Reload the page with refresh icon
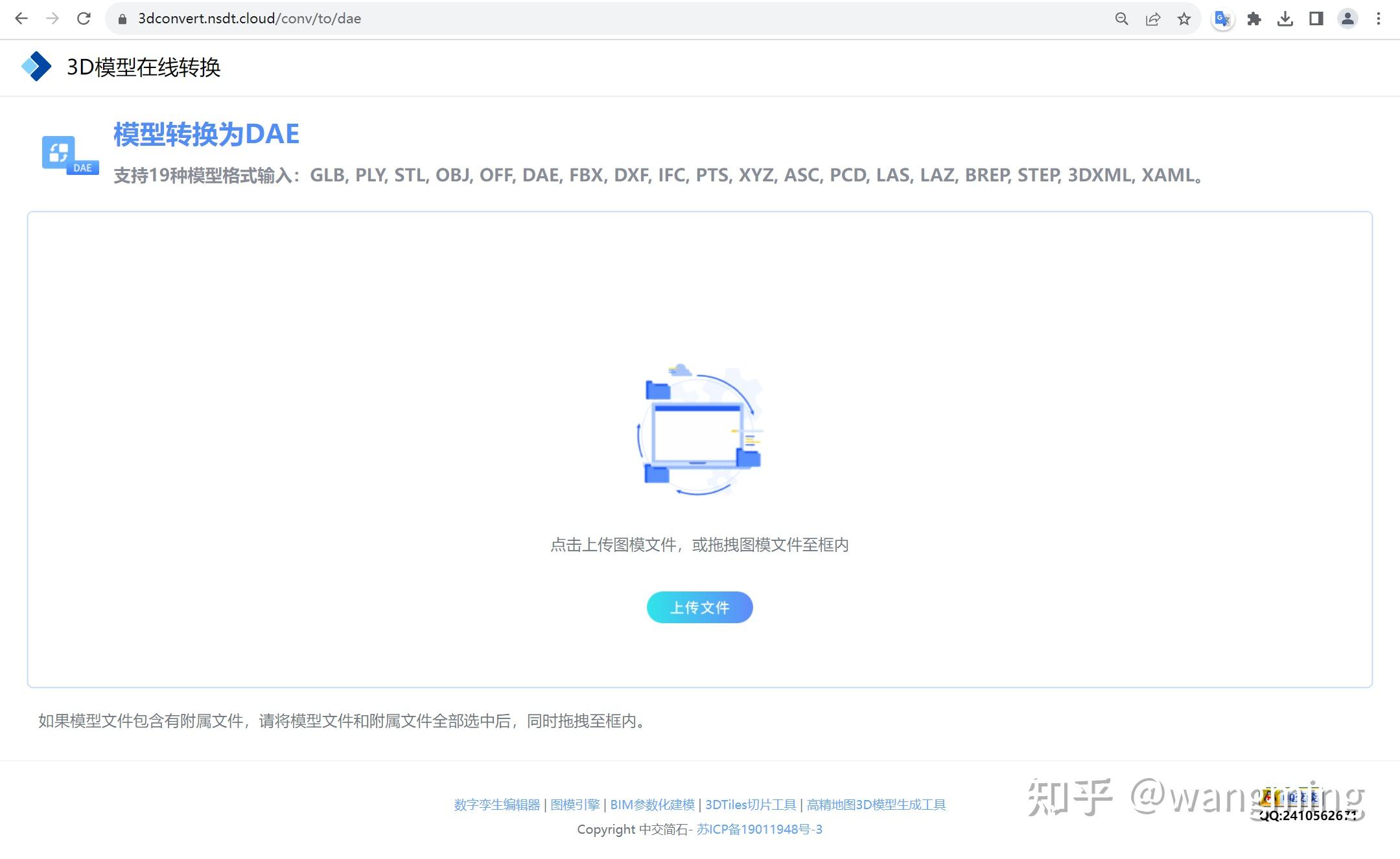Screen dimensions: 1400x859 tap(84, 18)
